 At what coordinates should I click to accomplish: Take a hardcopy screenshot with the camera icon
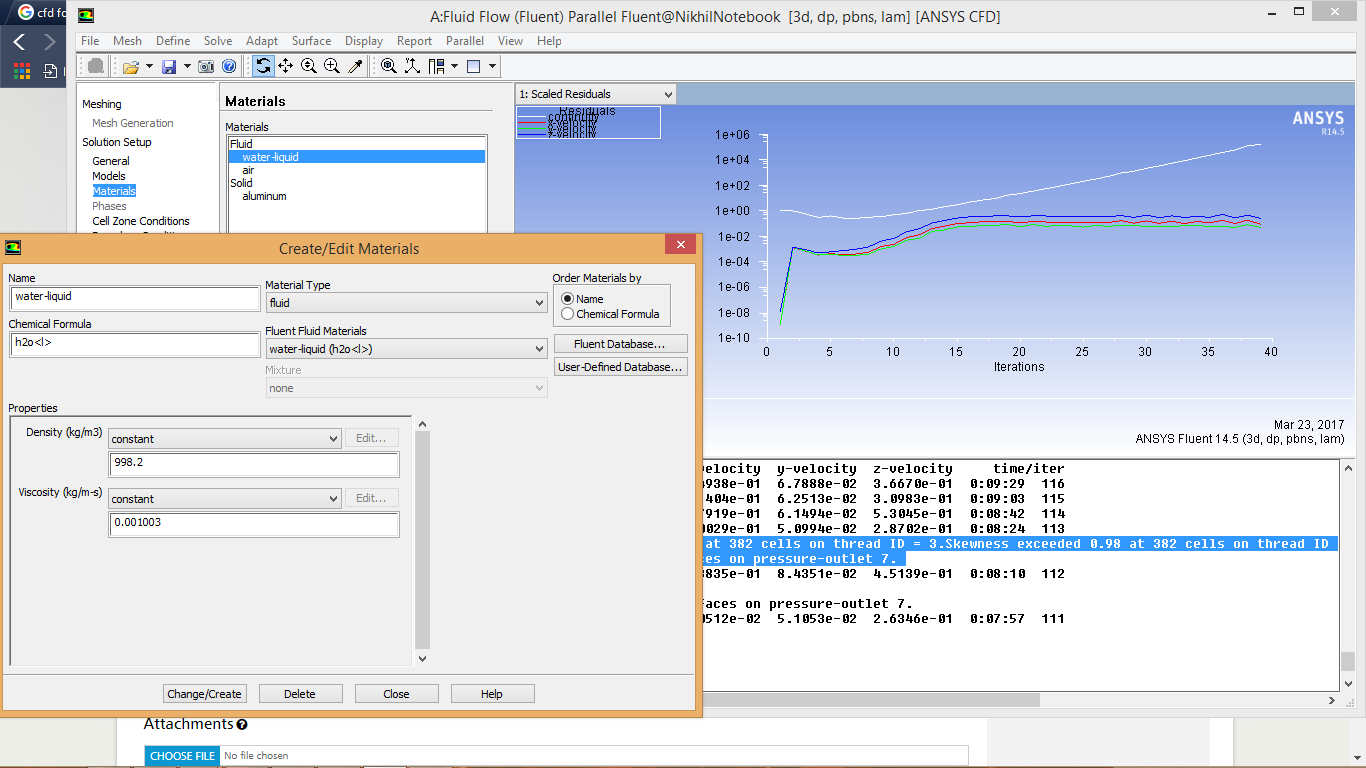(x=206, y=66)
